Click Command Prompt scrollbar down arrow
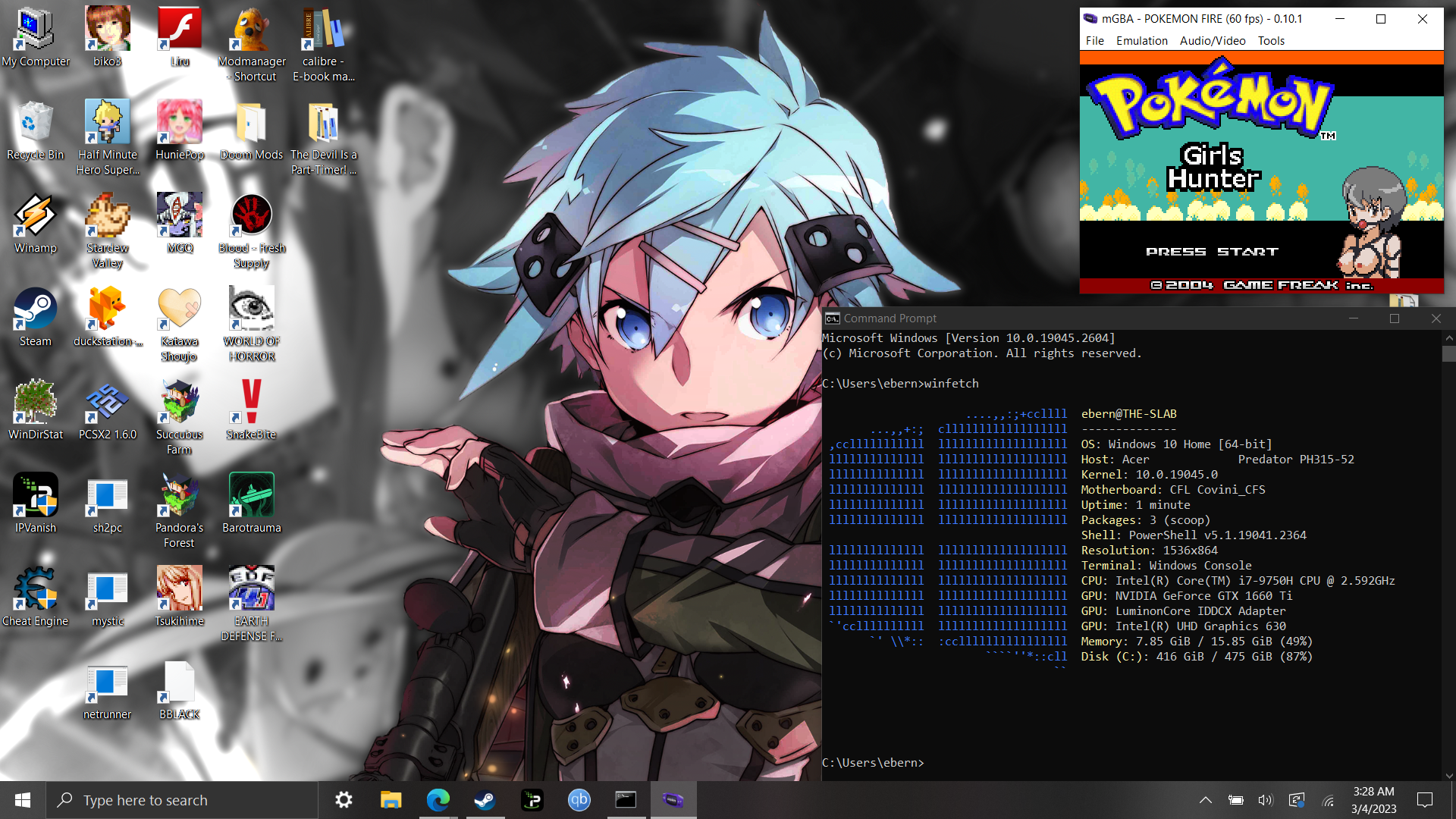This screenshot has height=819, width=1456. click(1449, 775)
